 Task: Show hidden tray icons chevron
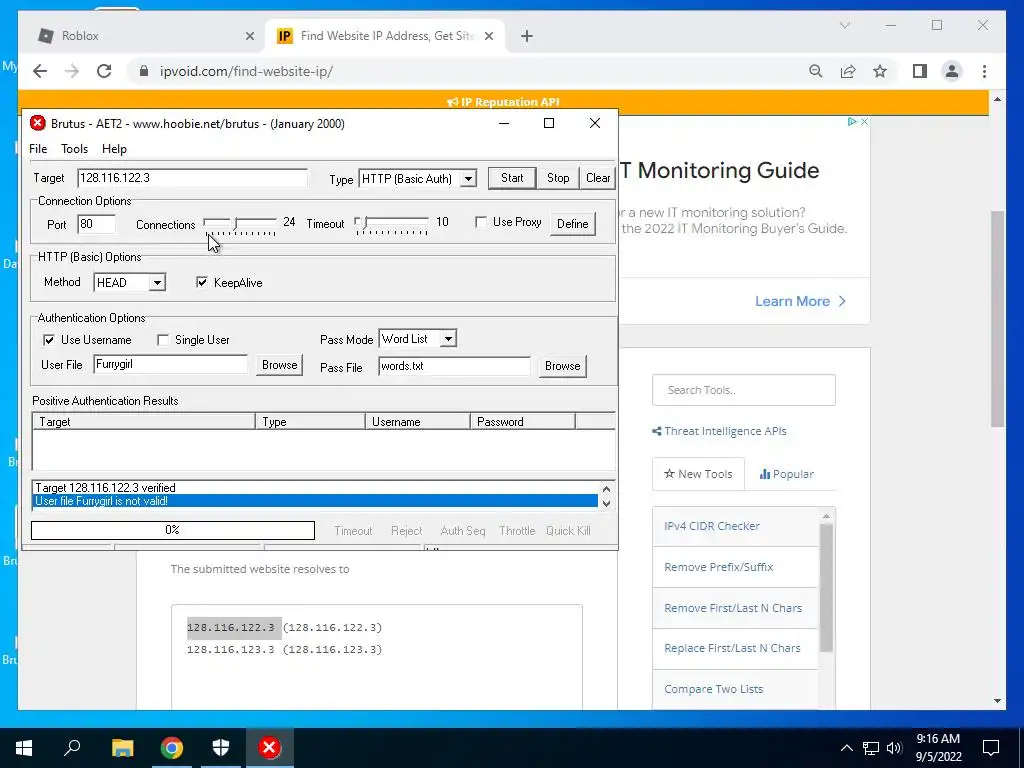846,748
